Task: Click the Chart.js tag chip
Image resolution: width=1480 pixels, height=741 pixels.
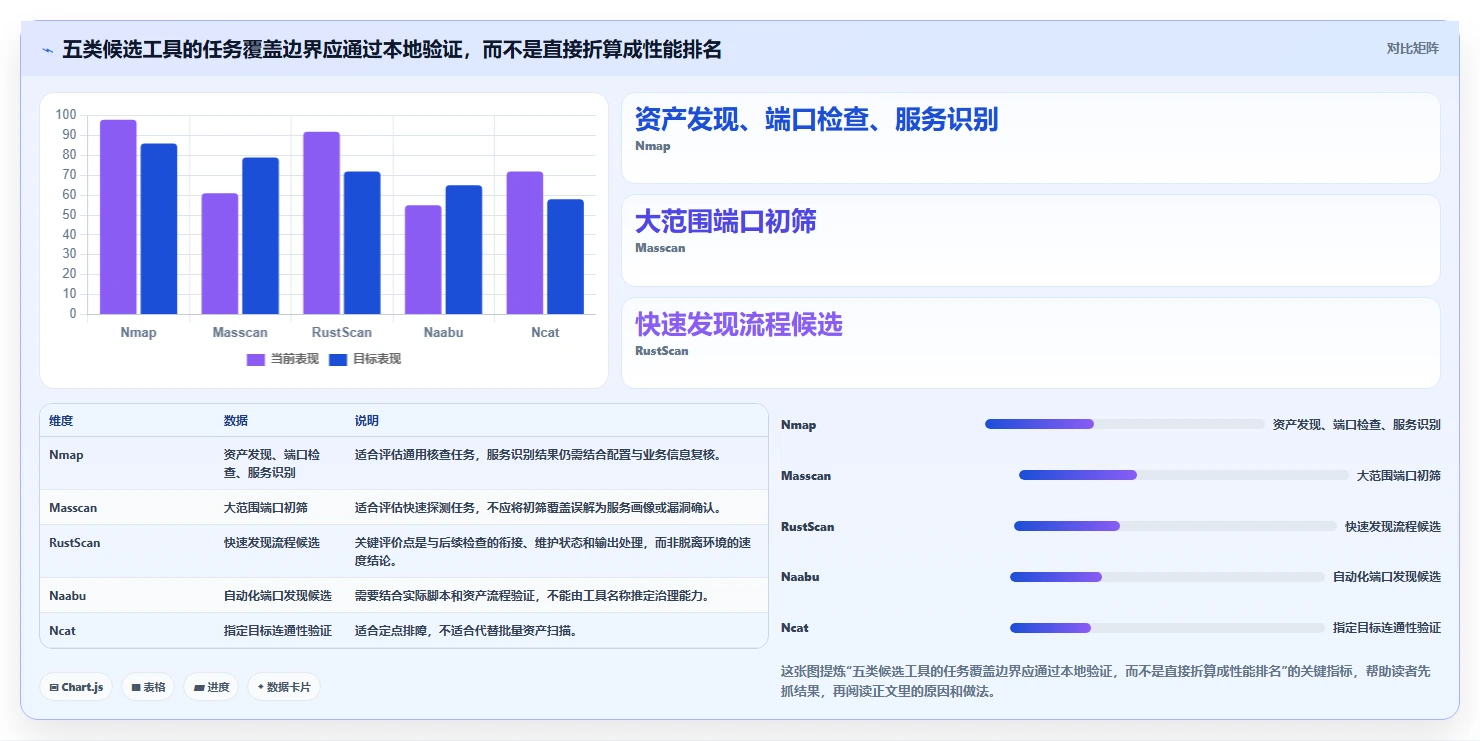Action: tap(76, 687)
